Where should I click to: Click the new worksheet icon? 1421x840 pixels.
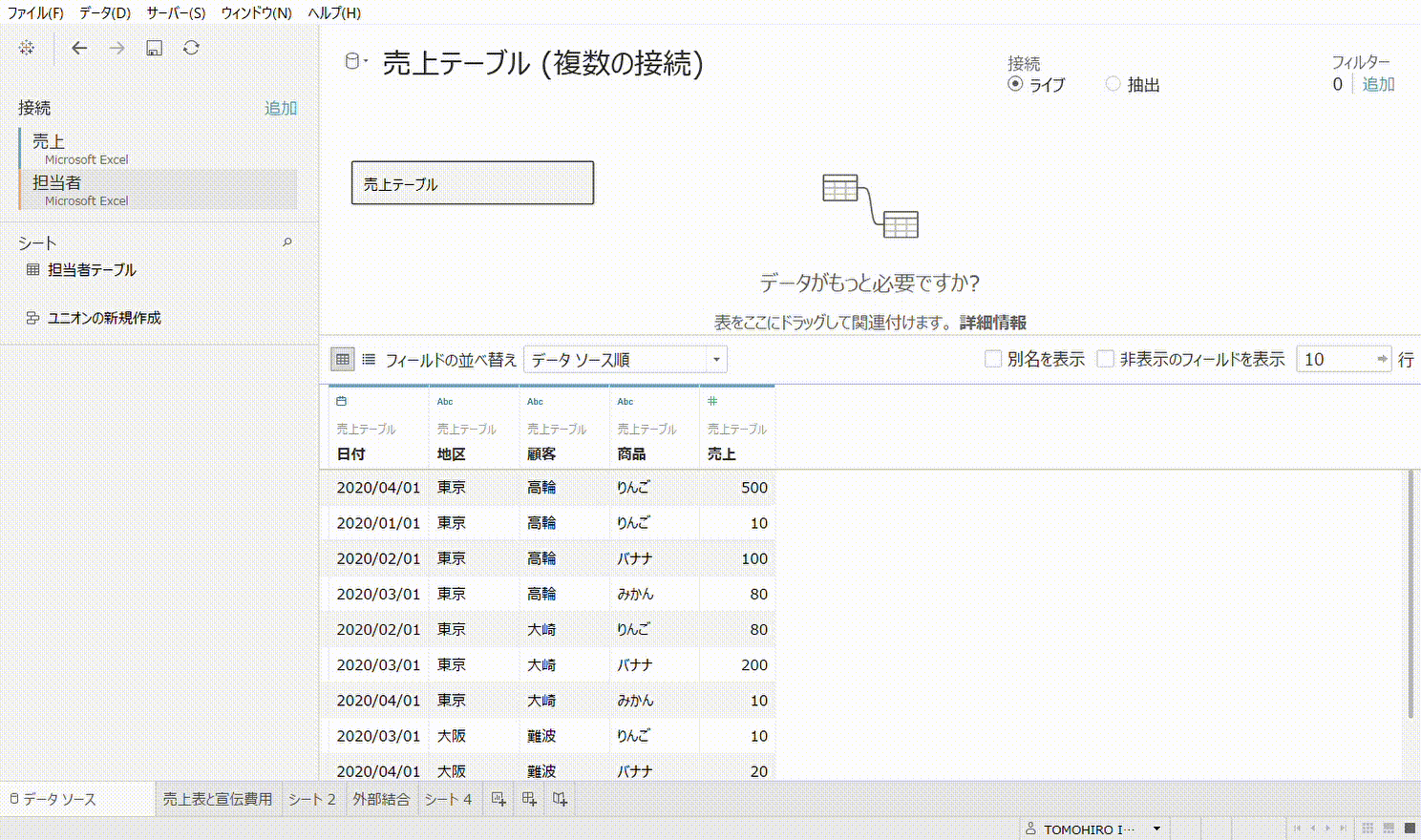(498, 799)
